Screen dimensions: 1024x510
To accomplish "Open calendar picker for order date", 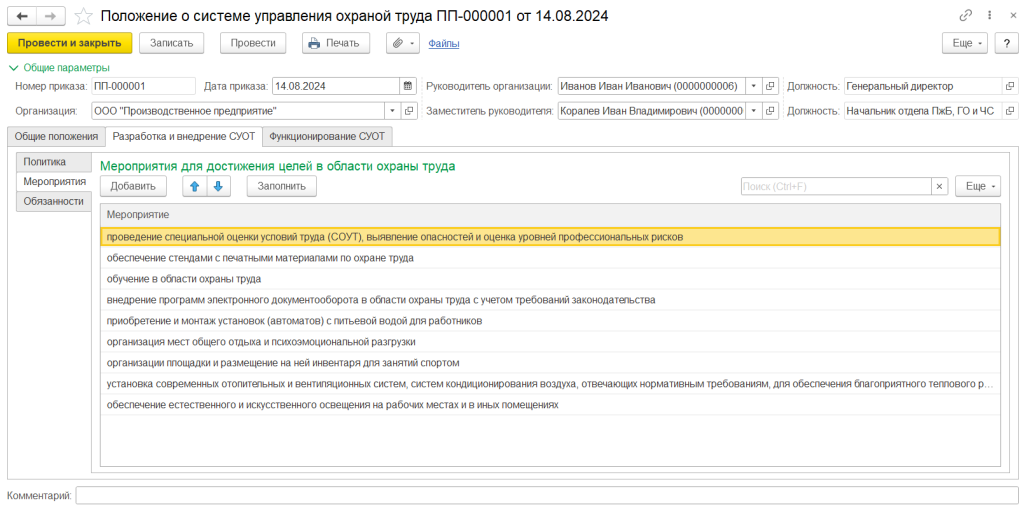I will click(407, 86).
